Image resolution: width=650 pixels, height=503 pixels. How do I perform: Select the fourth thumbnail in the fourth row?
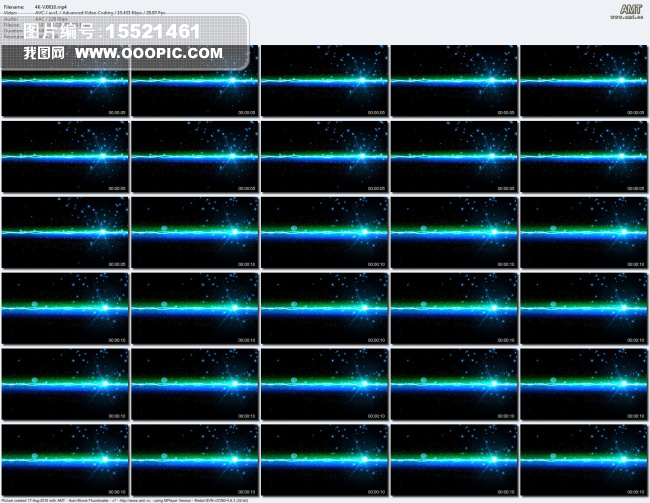(x=454, y=308)
